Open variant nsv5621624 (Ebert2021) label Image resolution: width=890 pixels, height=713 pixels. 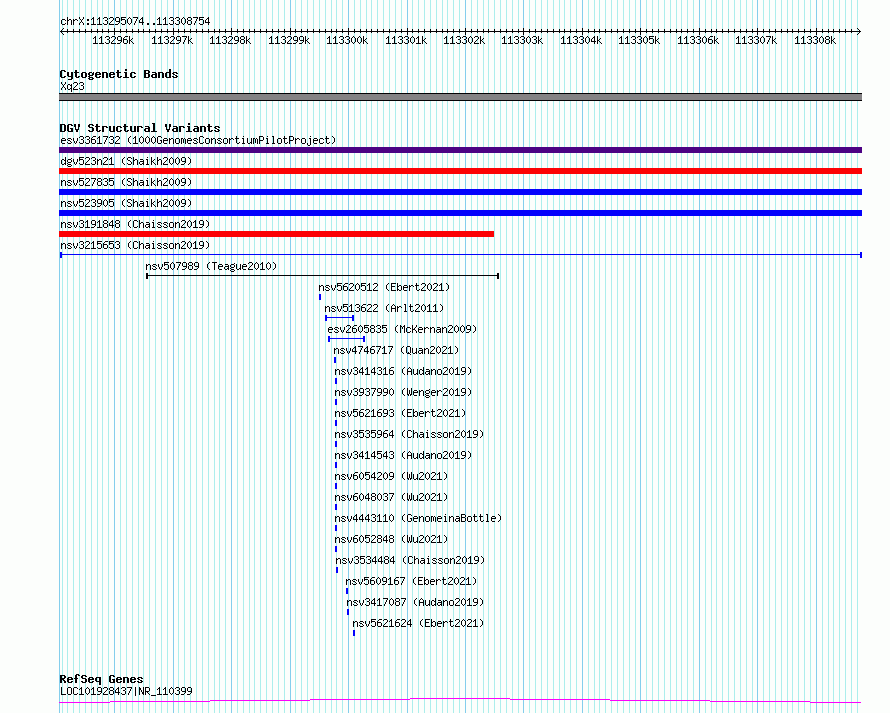(418, 623)
